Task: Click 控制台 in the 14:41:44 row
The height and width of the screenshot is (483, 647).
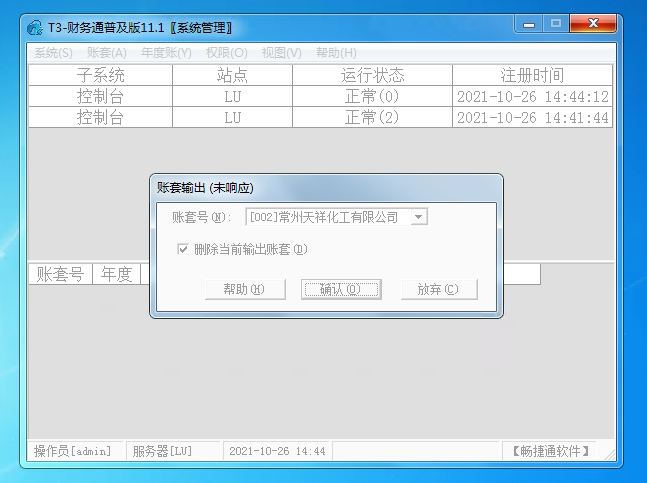Action: click(100, 118)
